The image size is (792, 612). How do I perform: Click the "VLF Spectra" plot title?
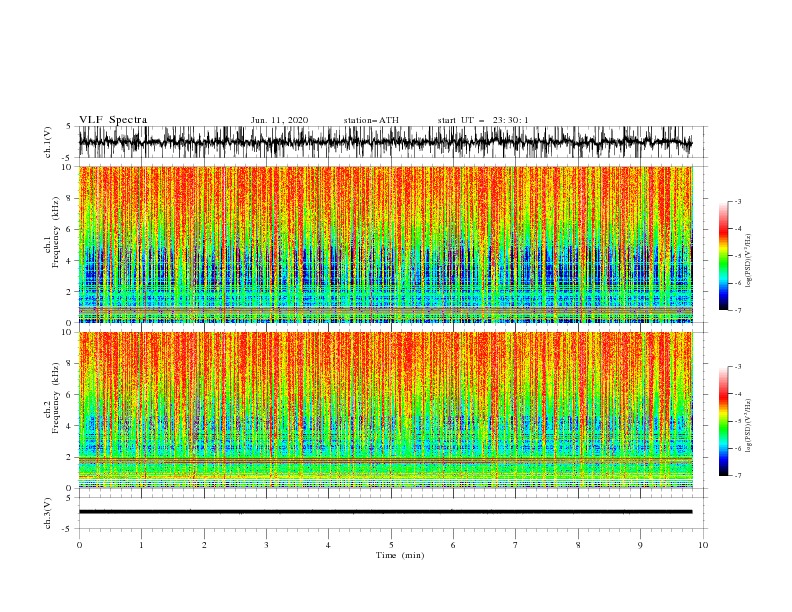click(113, 120)
